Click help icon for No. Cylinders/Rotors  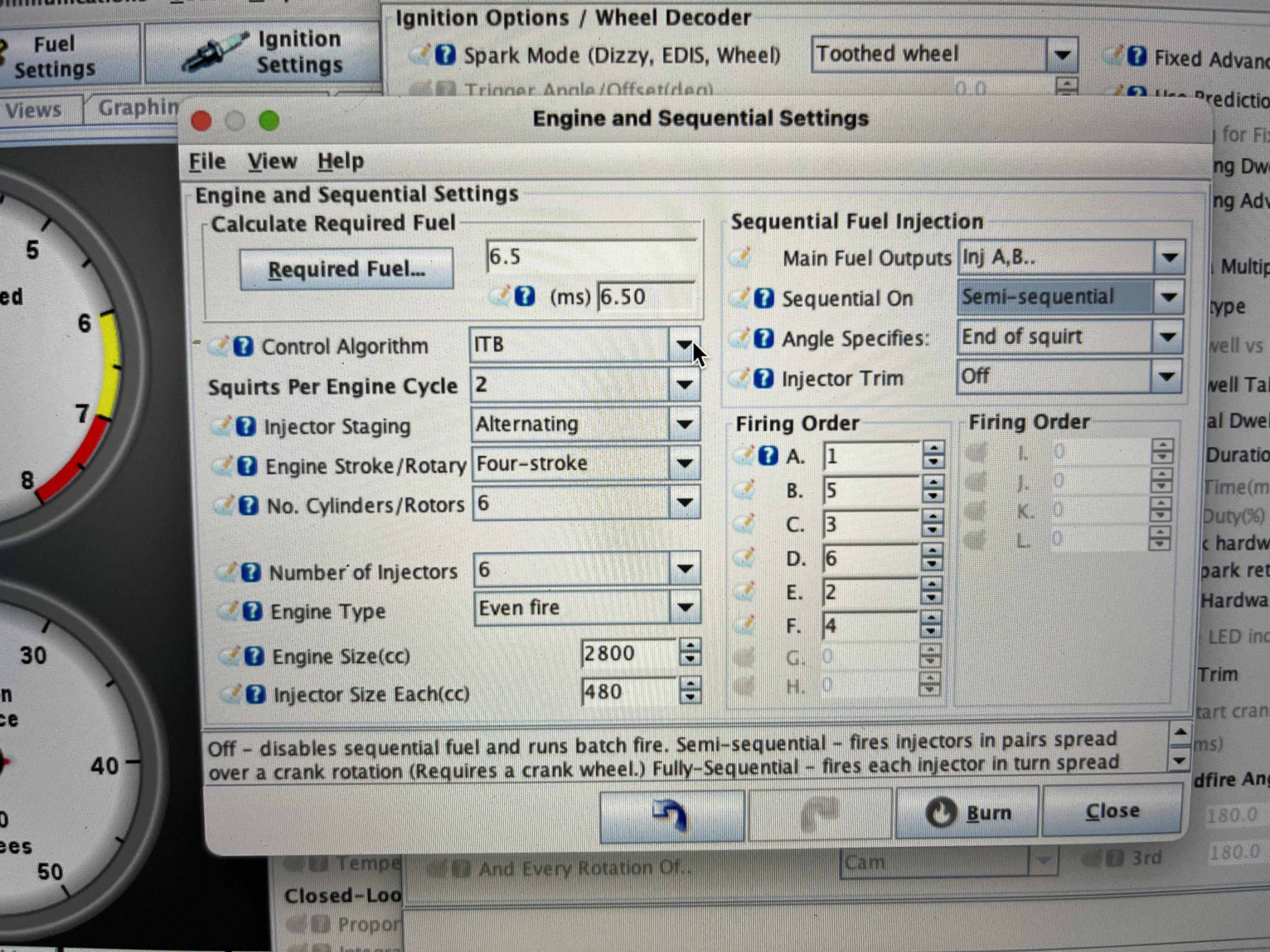coord(248,506)
